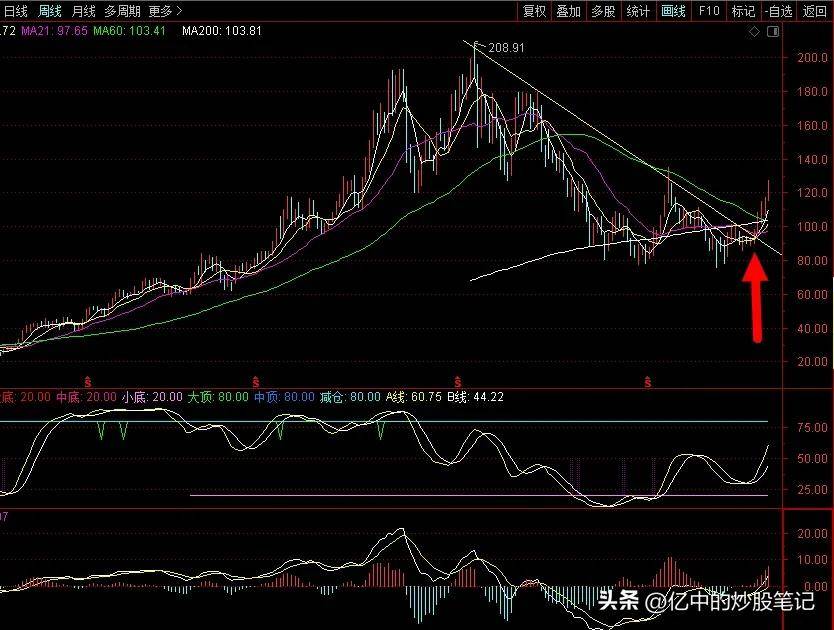Switch to 多周期 multi-period view
Image resolution: width=834 pixels, height=630 pixels.
(123, 11)
